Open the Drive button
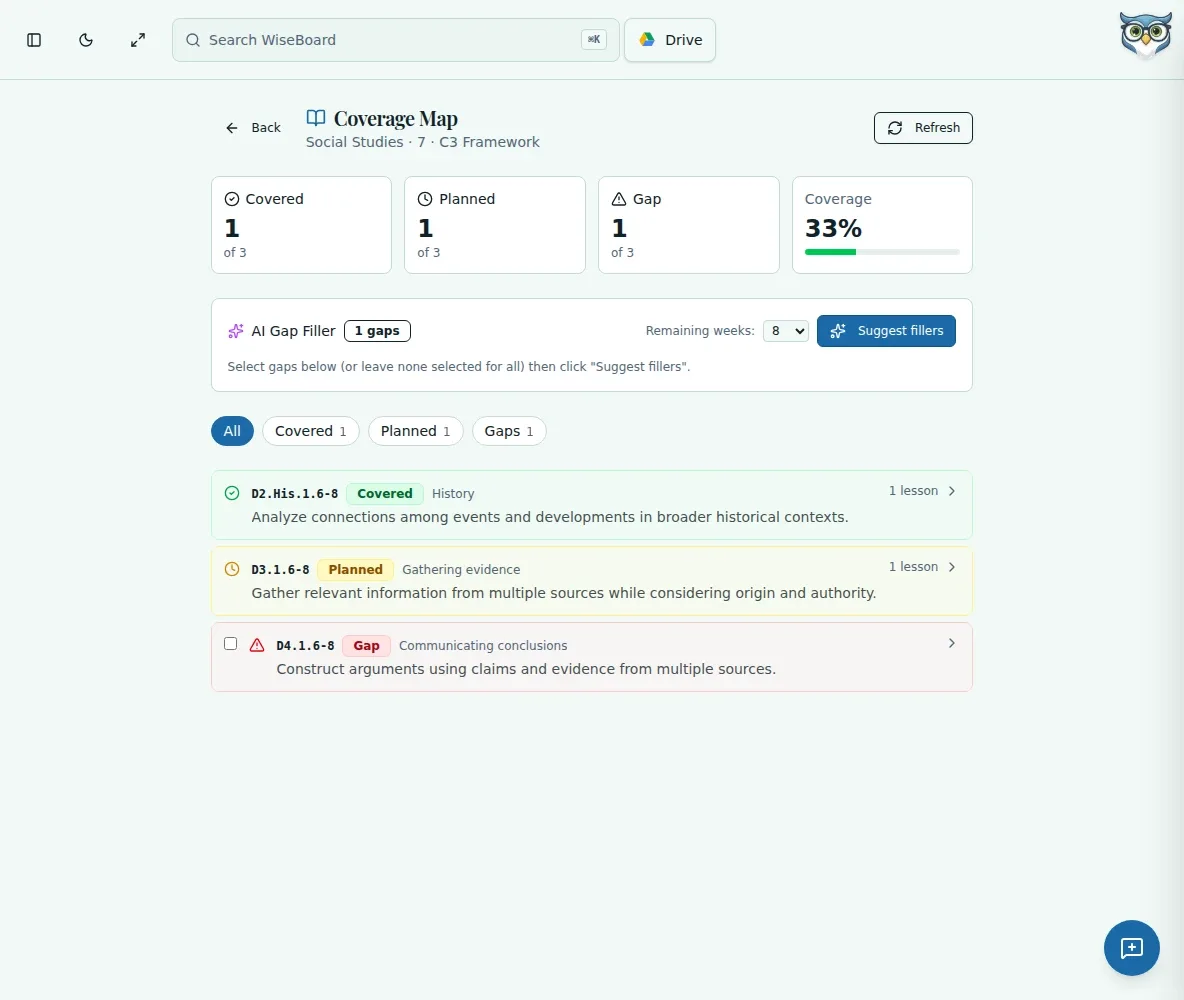Screen dimensions: 1184x1000 (670, 40)
